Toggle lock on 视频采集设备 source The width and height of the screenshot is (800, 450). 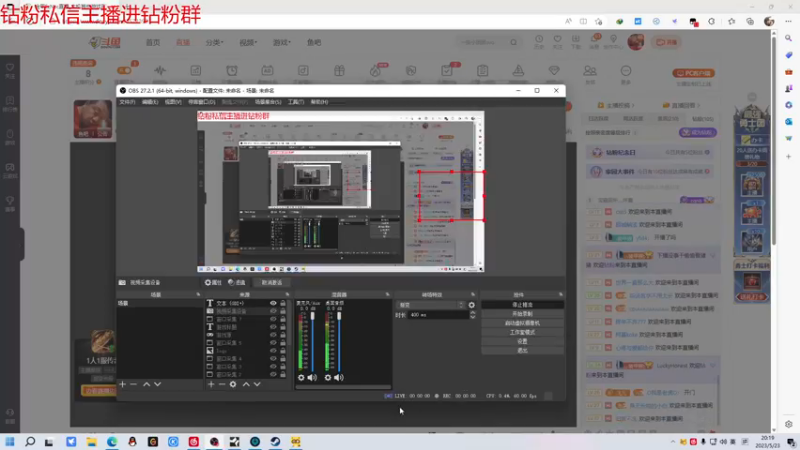click(283, 311)
